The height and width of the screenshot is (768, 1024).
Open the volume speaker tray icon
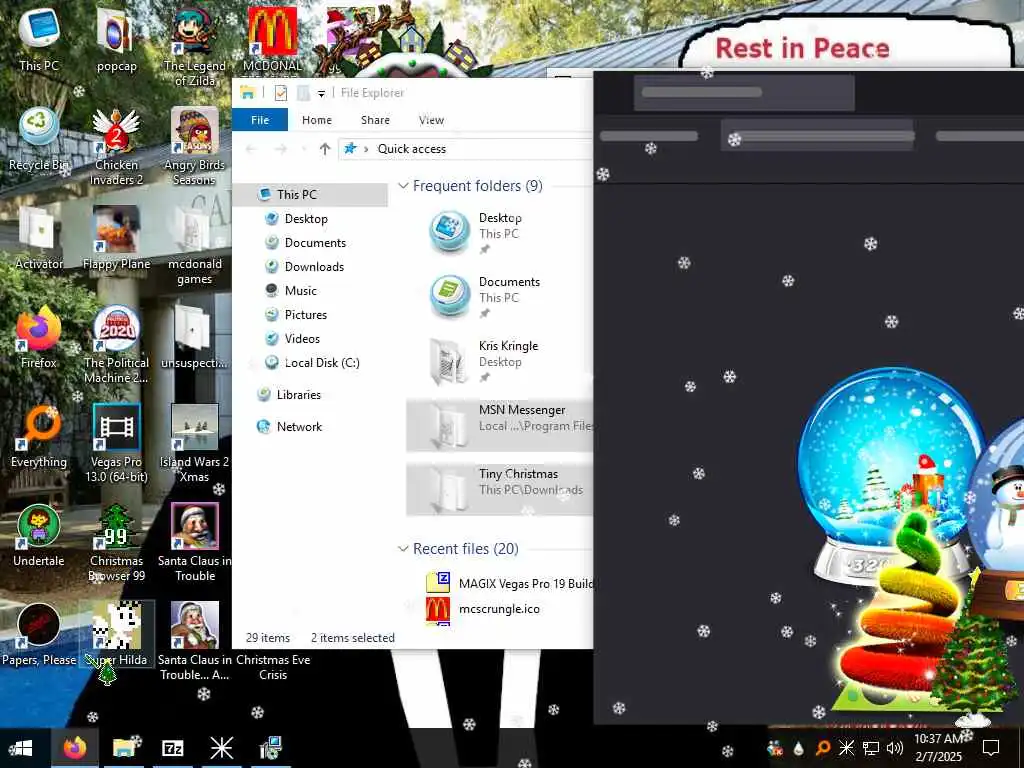click(x=895, y=747)
